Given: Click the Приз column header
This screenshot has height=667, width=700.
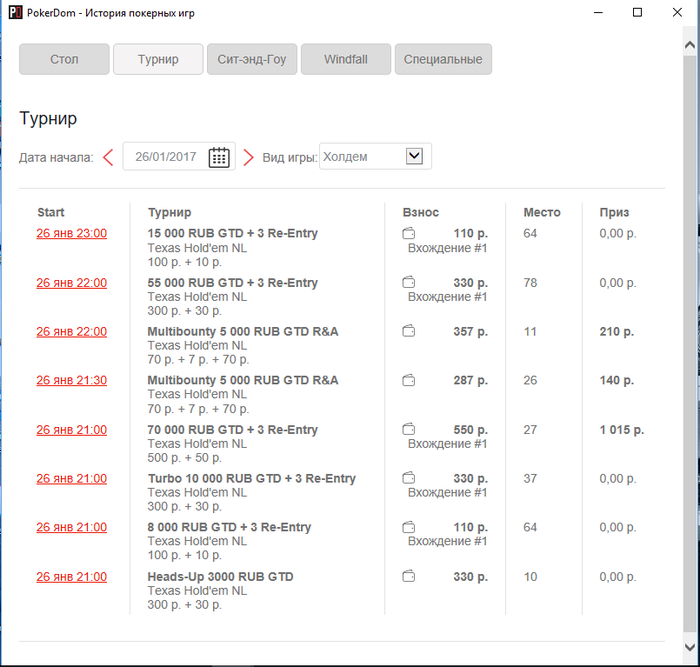Looking at the screenshot, I should click(614, 212).
